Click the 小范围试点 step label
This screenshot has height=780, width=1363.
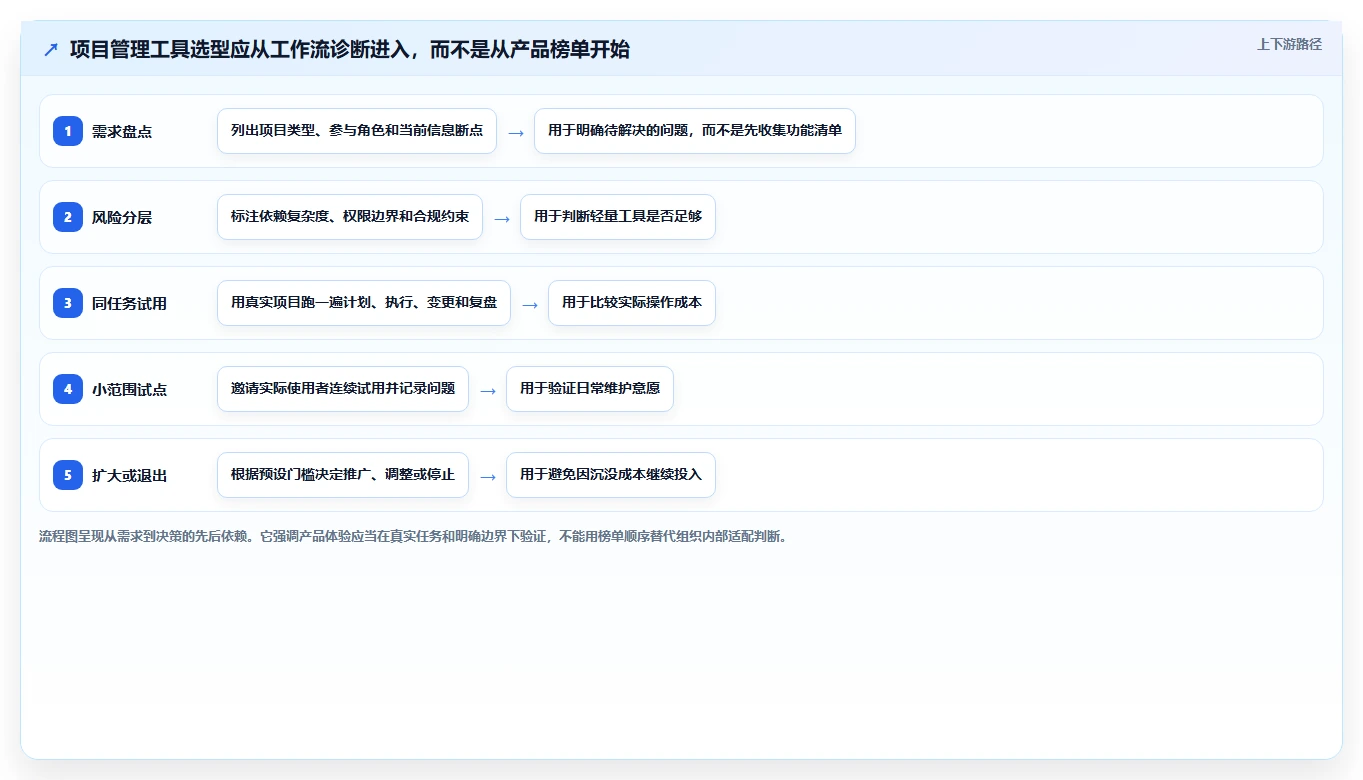click(x=129, y=389)
